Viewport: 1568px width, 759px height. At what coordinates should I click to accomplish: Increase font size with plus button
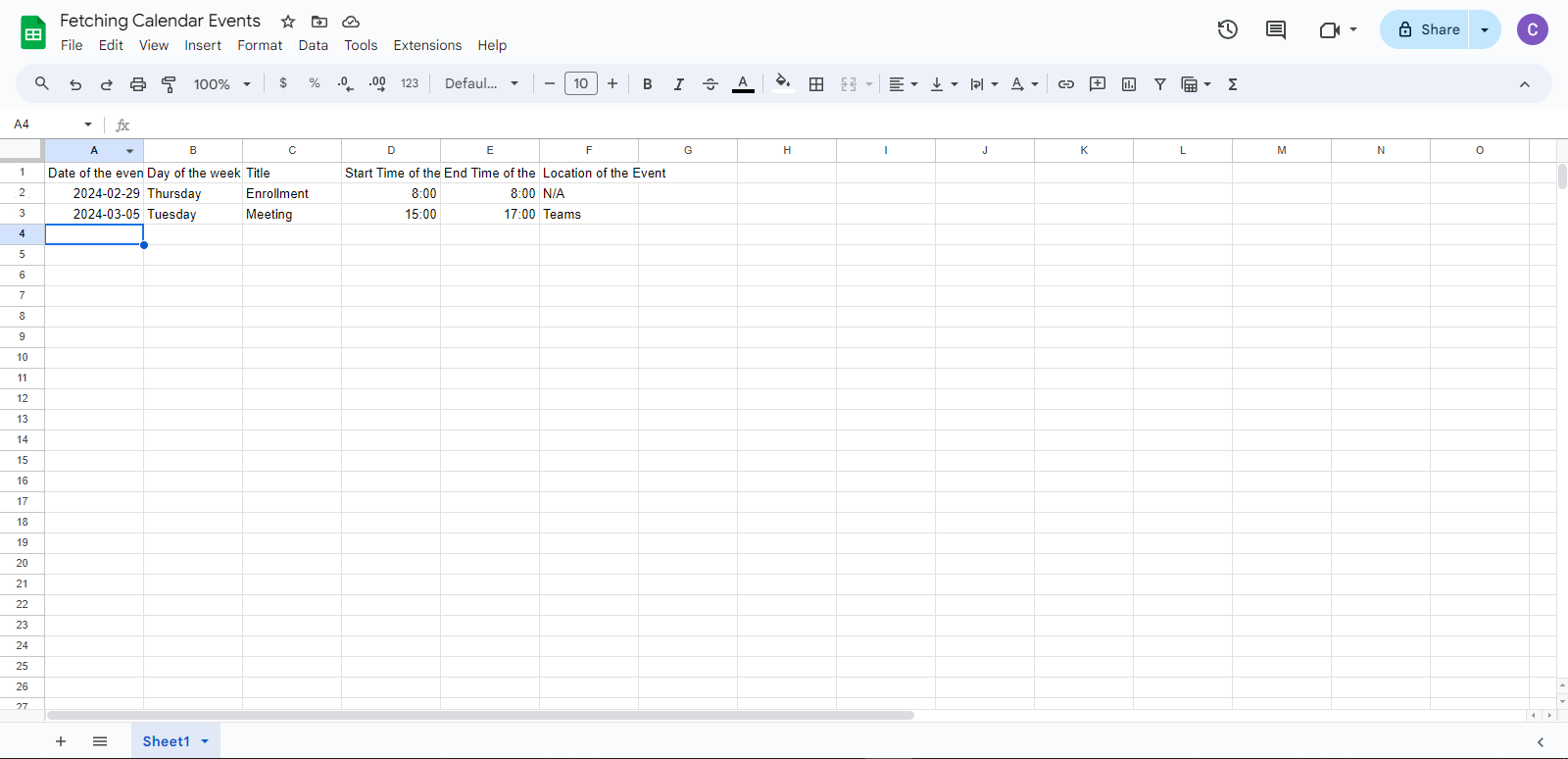pos(612,83)
